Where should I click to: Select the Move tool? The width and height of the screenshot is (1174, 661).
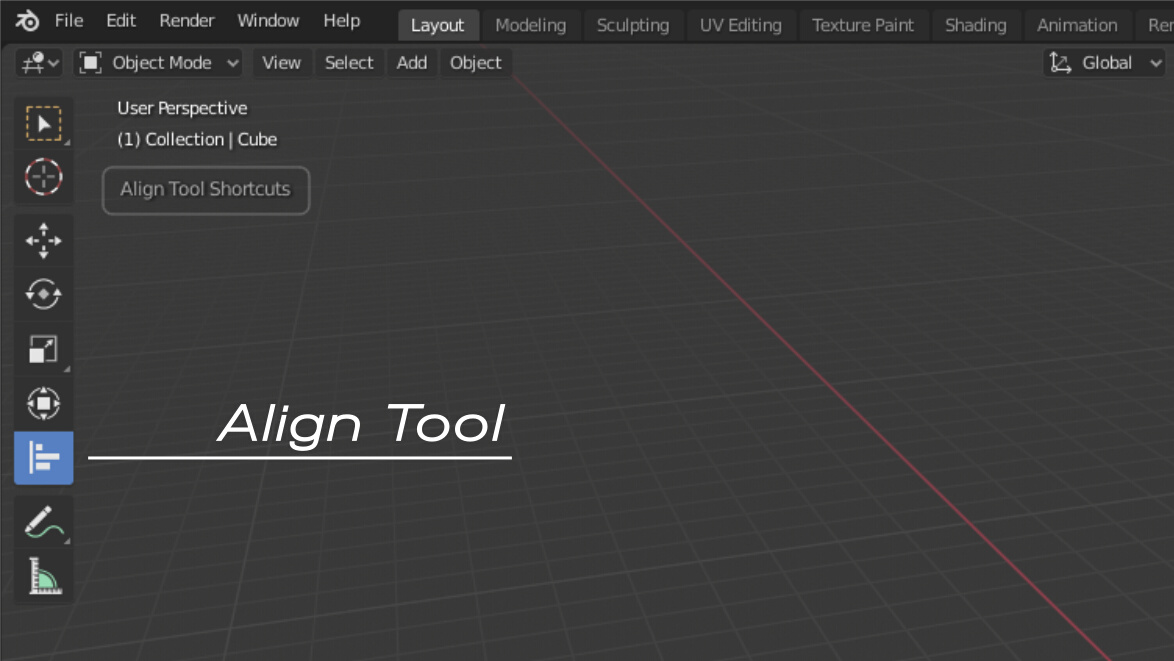(43, 241)
